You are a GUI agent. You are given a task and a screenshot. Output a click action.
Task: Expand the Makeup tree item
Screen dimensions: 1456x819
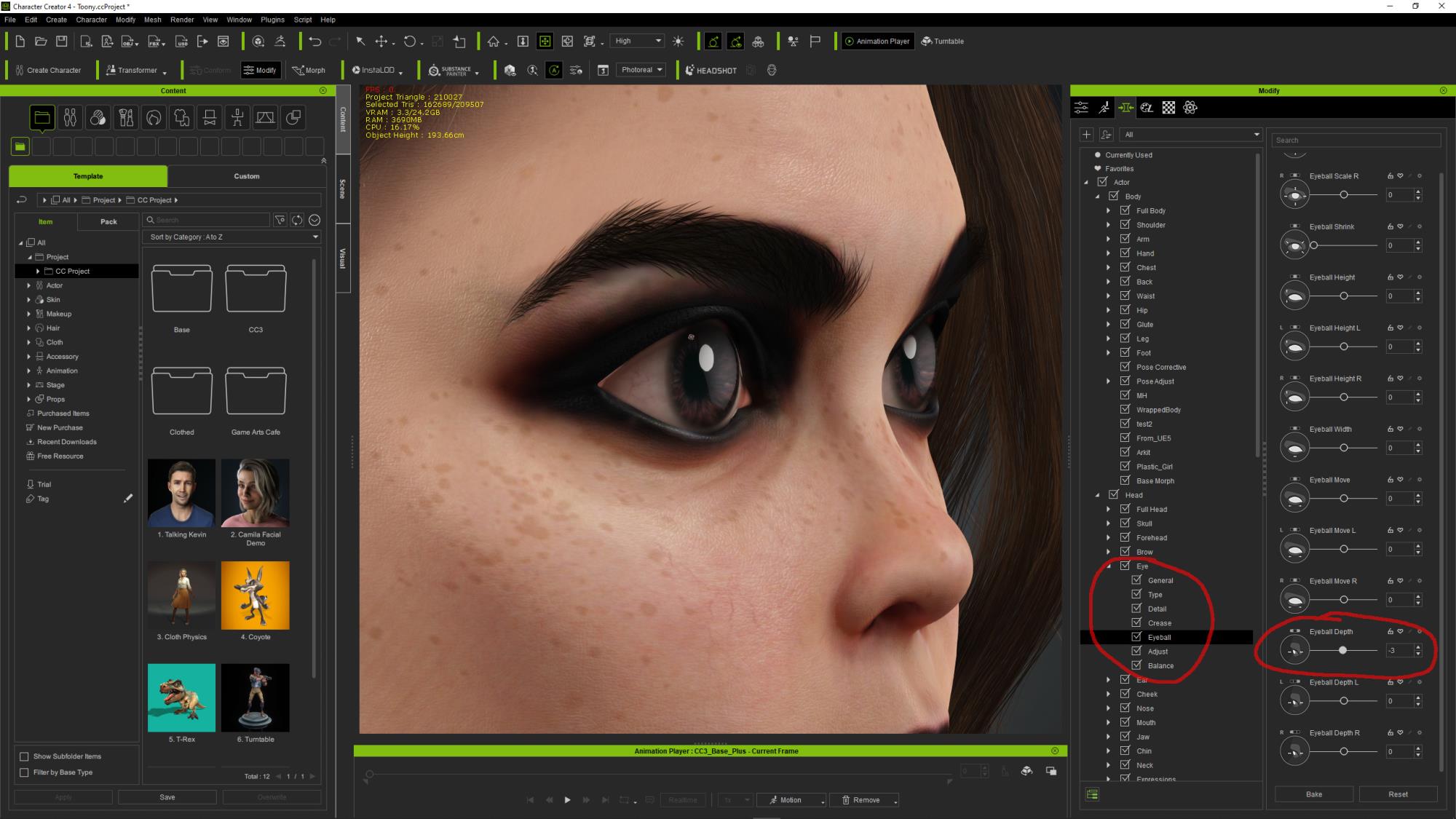pos(29,314)
